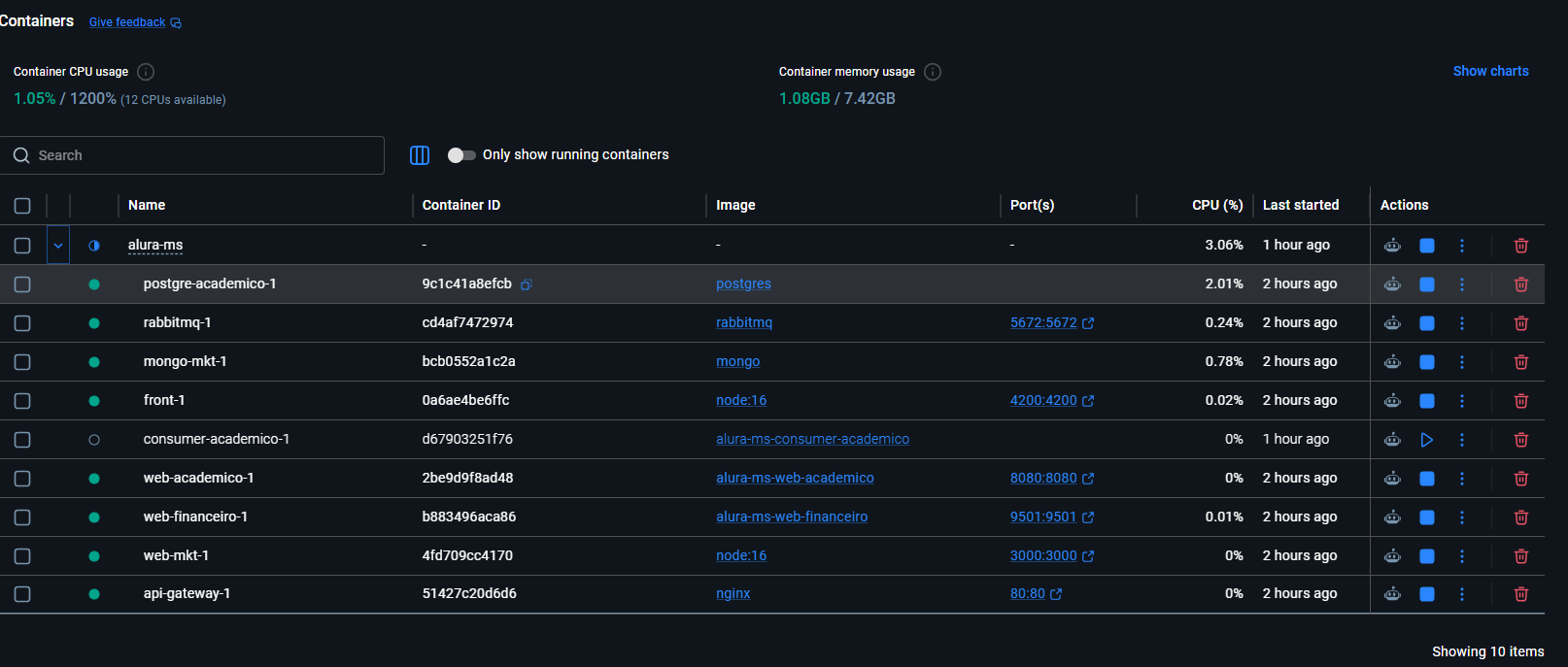Sort by Last started column header
The width and height of the screenshot is (1568, 667).
[x=1300, y=206]
